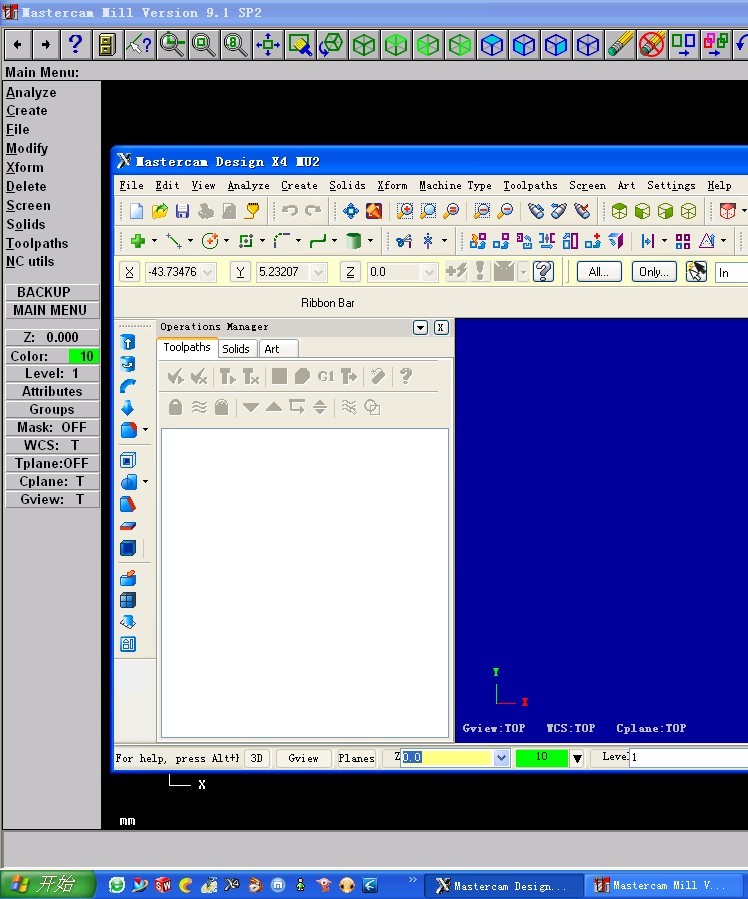Click the forward arrow in Mastercam Mill toolbar

click(x=45, y=44)
